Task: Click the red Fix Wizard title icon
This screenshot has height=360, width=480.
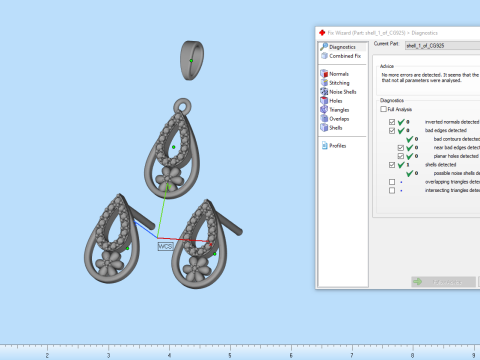Action: (x=322, y=33)
